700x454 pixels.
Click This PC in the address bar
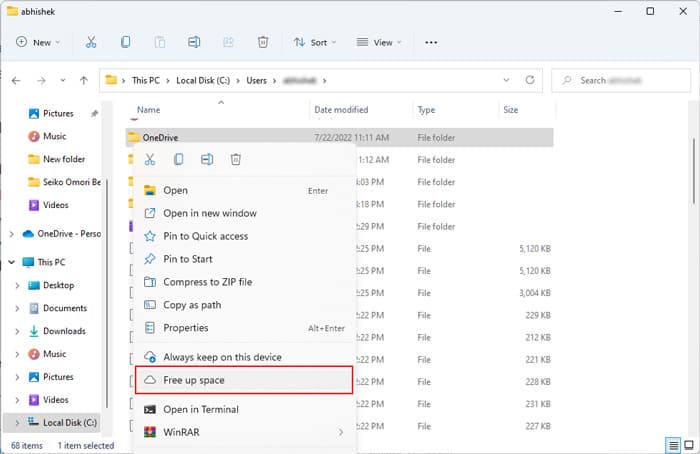[146, 80]
